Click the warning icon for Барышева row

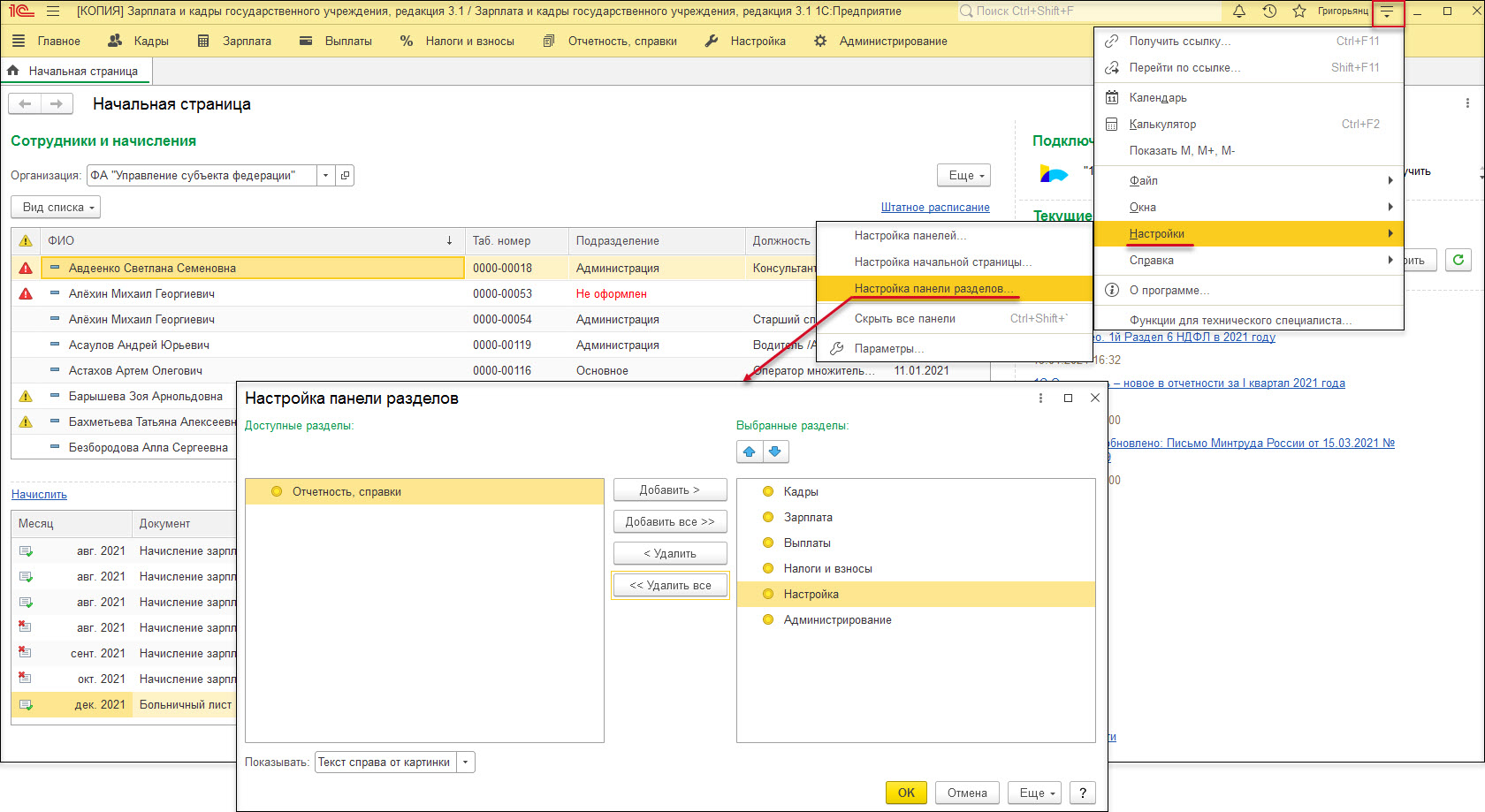click(x=26, y=396)
